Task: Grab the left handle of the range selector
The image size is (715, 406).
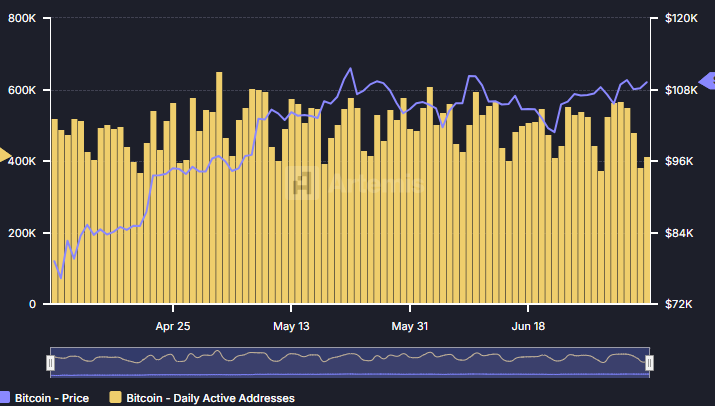Action: pyautogui.click(x=51, y=363)
